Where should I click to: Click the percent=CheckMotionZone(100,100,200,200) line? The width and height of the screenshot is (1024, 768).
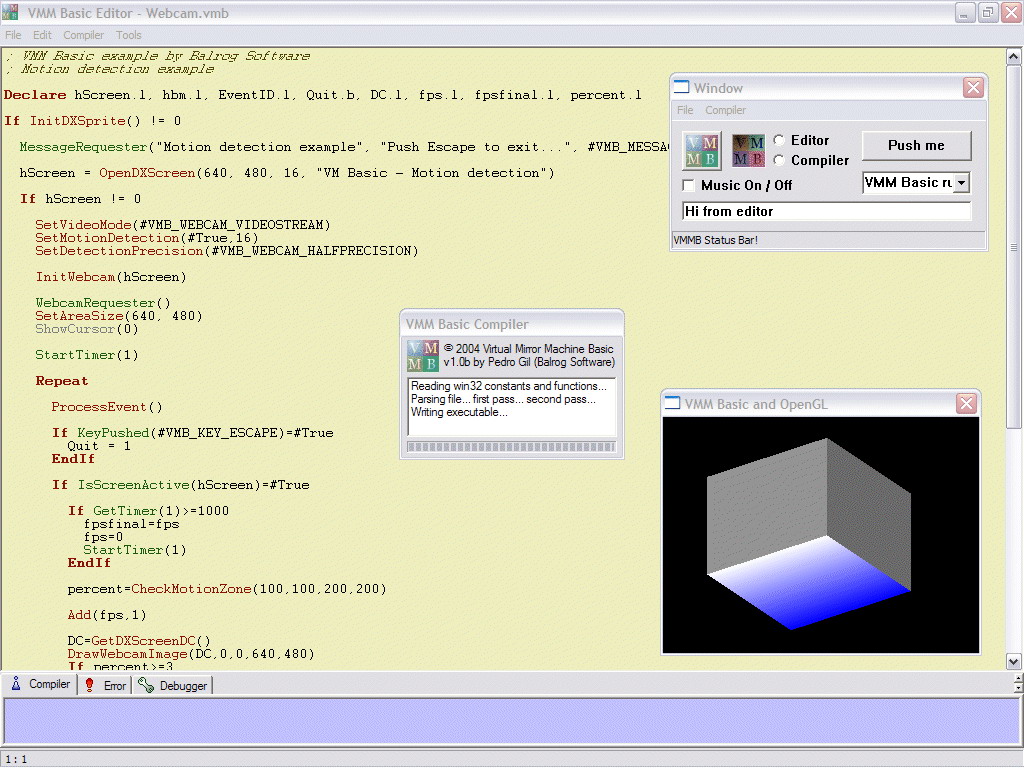[x=227, y=588]
